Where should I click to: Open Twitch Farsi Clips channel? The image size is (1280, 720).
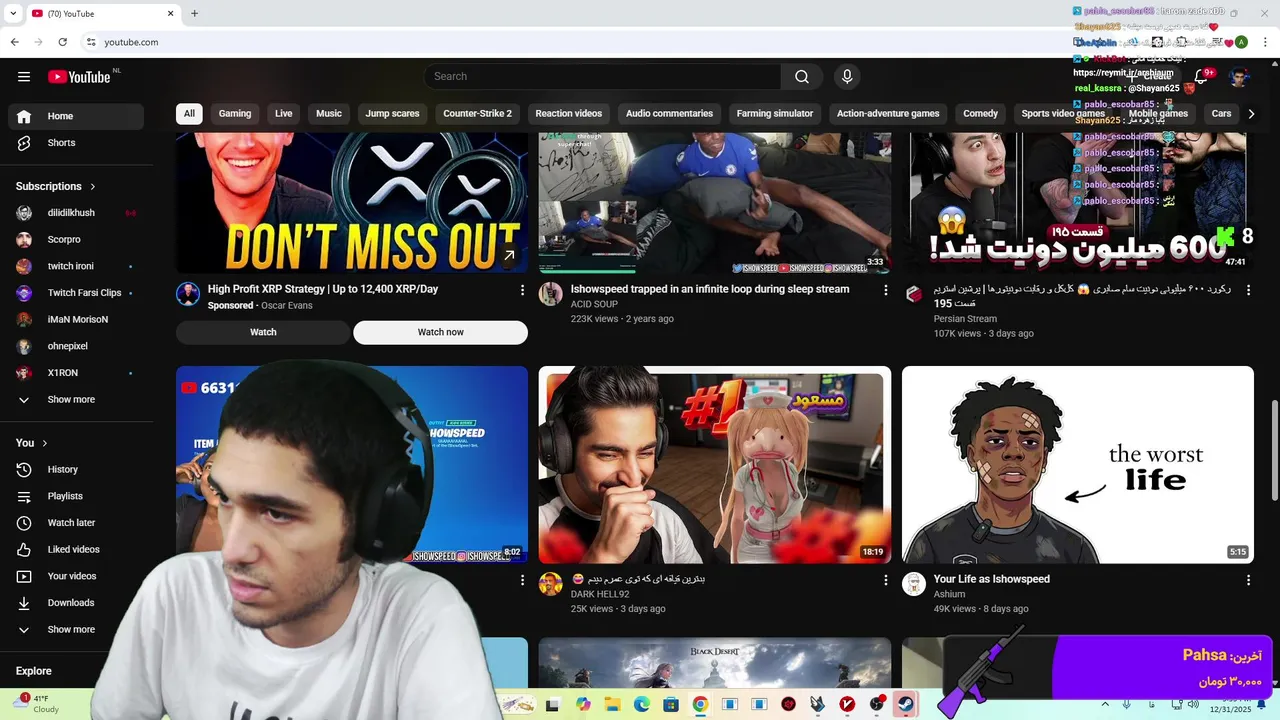[76, 293]
